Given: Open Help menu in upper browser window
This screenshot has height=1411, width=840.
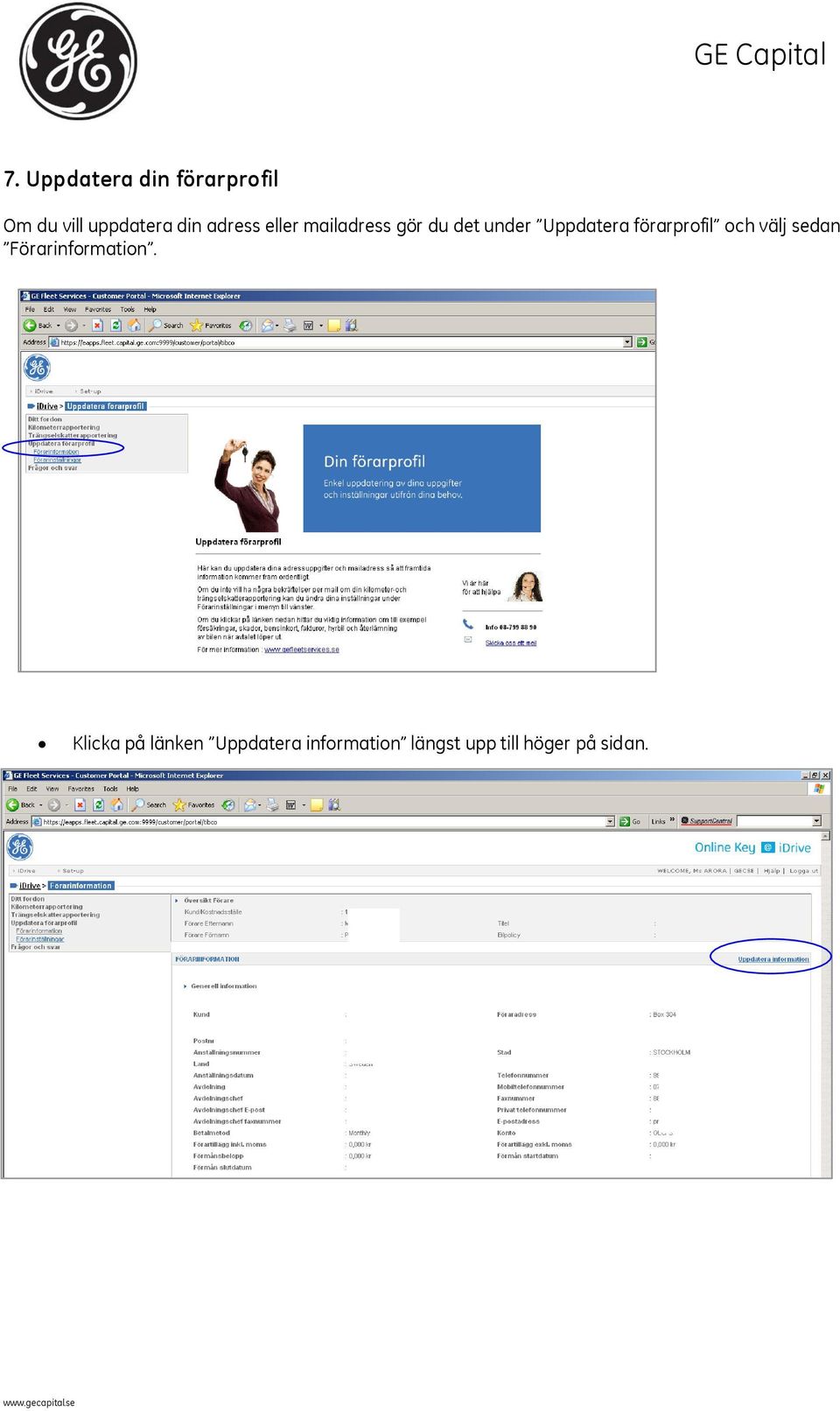Looking at the screenshot, I should pos(150,310).
